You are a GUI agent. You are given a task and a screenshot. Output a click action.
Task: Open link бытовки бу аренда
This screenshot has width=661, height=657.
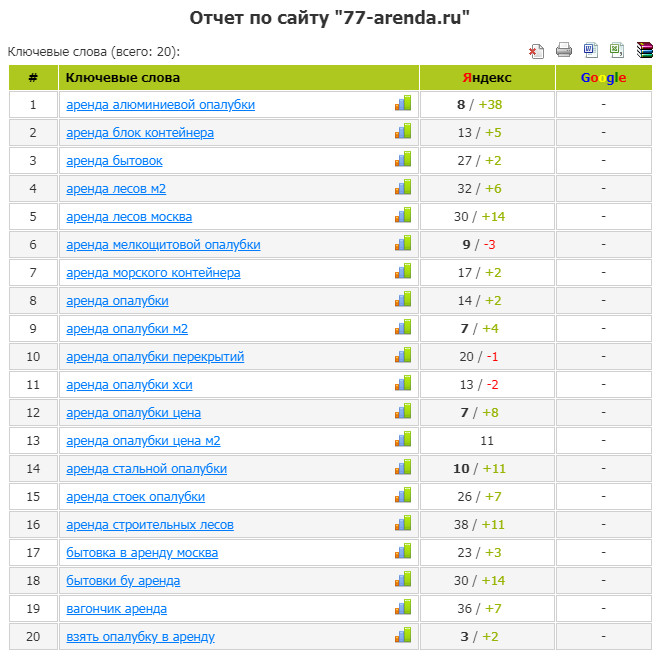(x=123, y=581)
